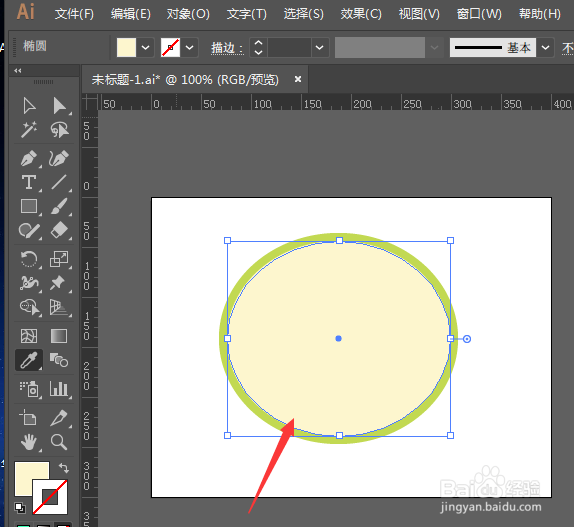Viewport: 574px width, 527px height.
Task: Choose the Rectangle tool
Action: 29,206
